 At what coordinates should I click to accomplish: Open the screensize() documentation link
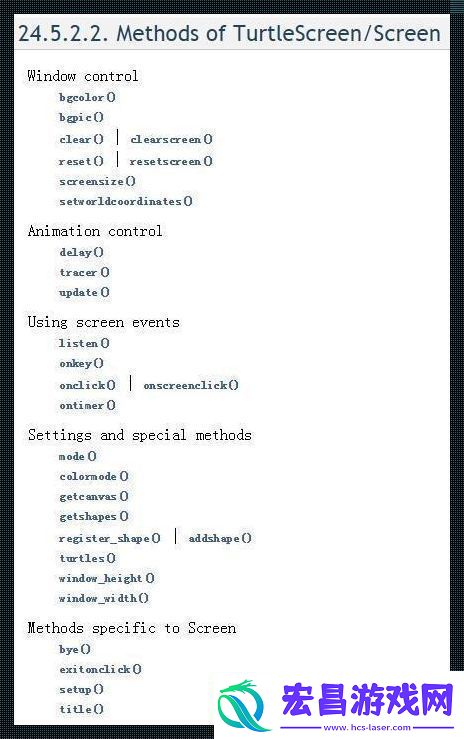click(x=98, y=181)
